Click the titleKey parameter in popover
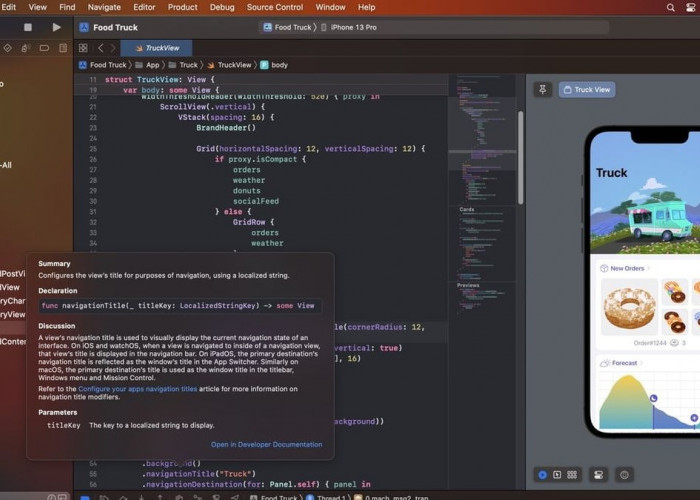Viewport: 700px width, 500px height. (64, 425)
